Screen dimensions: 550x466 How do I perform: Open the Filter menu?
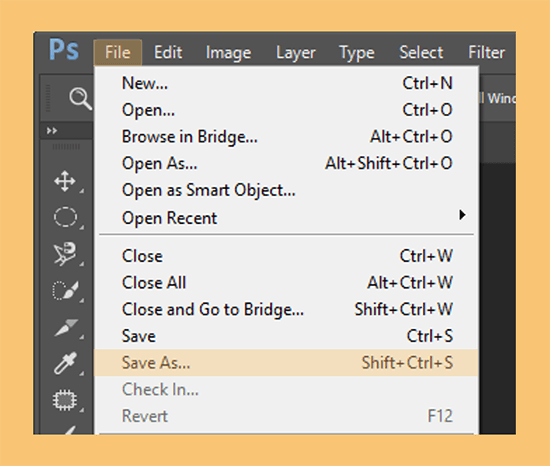click(x=487, y=53)
